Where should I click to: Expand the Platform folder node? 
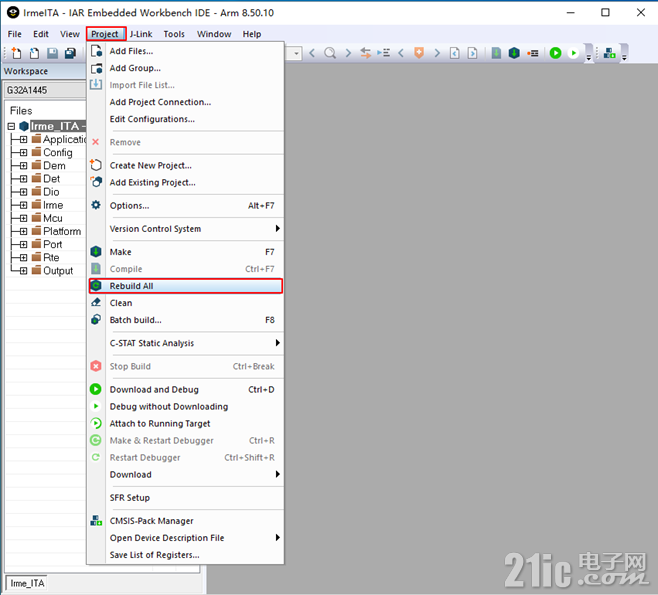(24, 231)
